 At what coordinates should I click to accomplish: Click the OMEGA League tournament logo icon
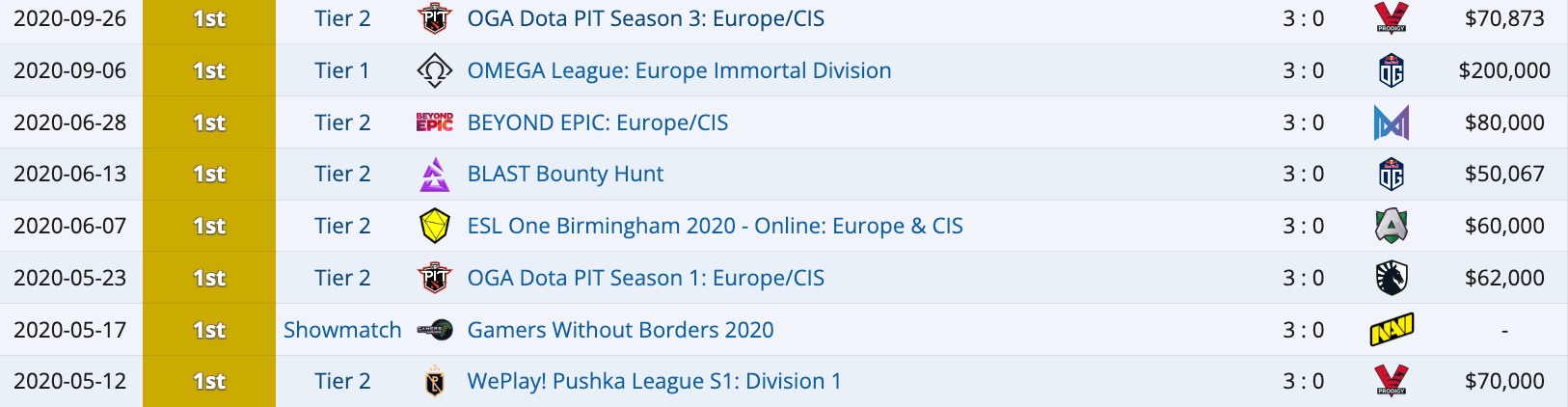[x=435, y=70]
